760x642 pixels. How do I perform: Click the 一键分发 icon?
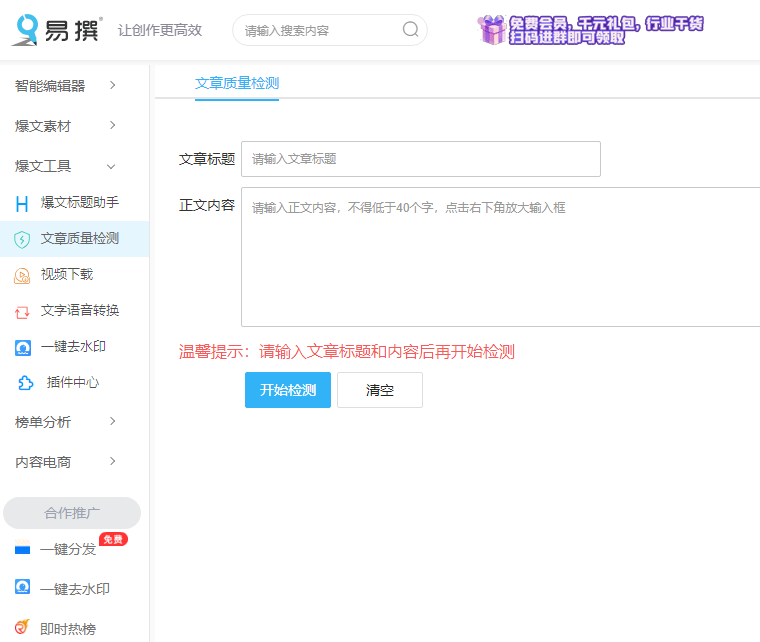(x=22, y=548)
